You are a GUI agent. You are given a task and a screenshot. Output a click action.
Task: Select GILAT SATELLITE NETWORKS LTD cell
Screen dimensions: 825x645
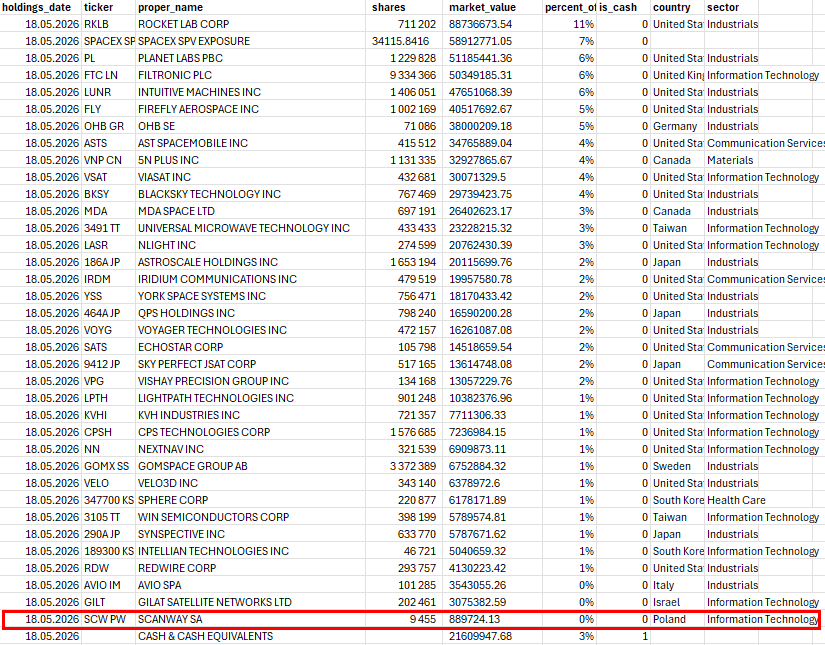click(250, 602)
